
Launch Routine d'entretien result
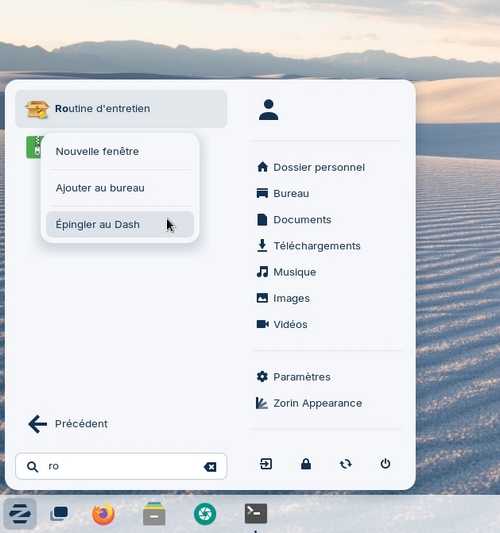point(121,109)
